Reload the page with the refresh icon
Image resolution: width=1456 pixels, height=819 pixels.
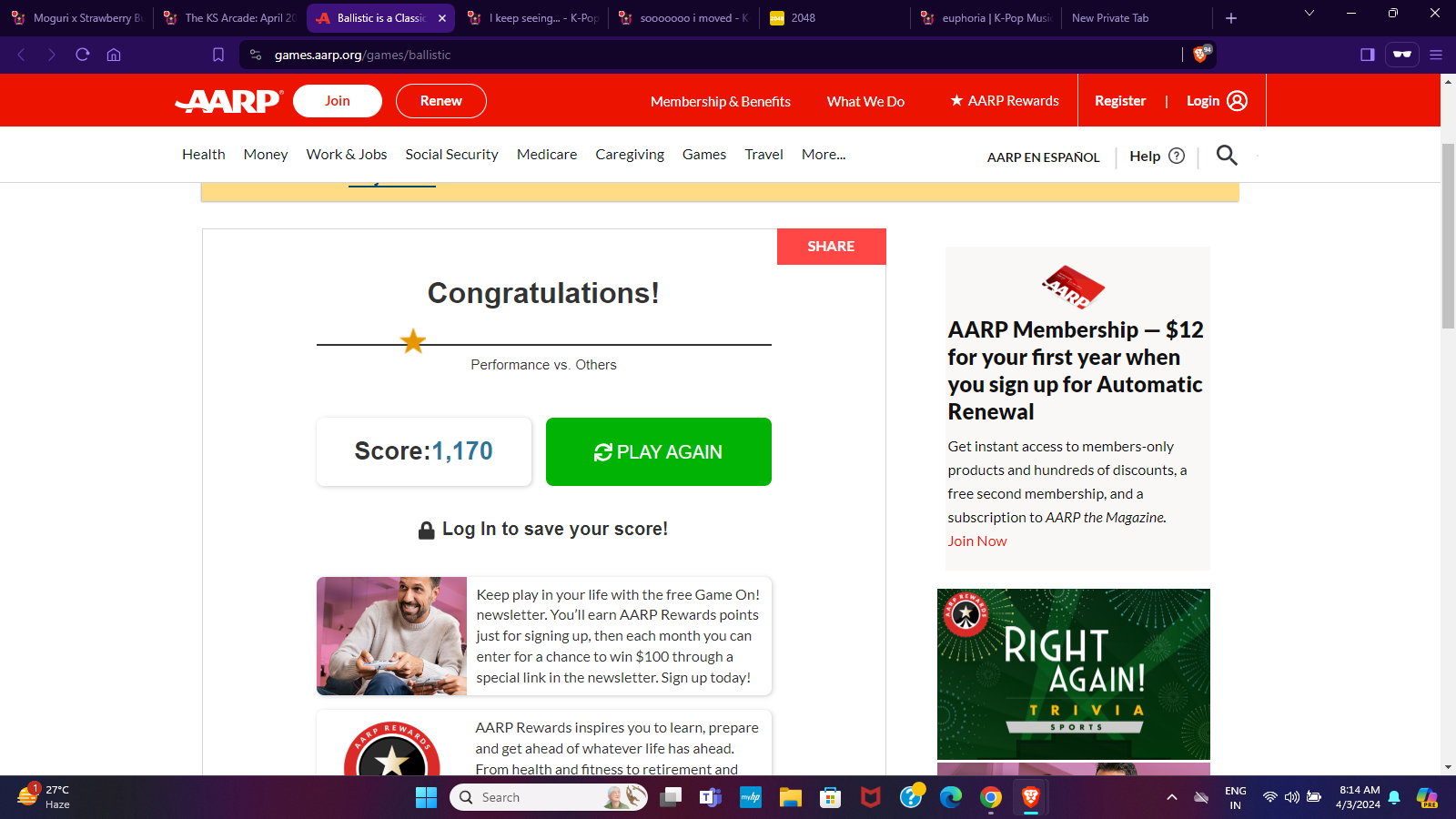83,55
